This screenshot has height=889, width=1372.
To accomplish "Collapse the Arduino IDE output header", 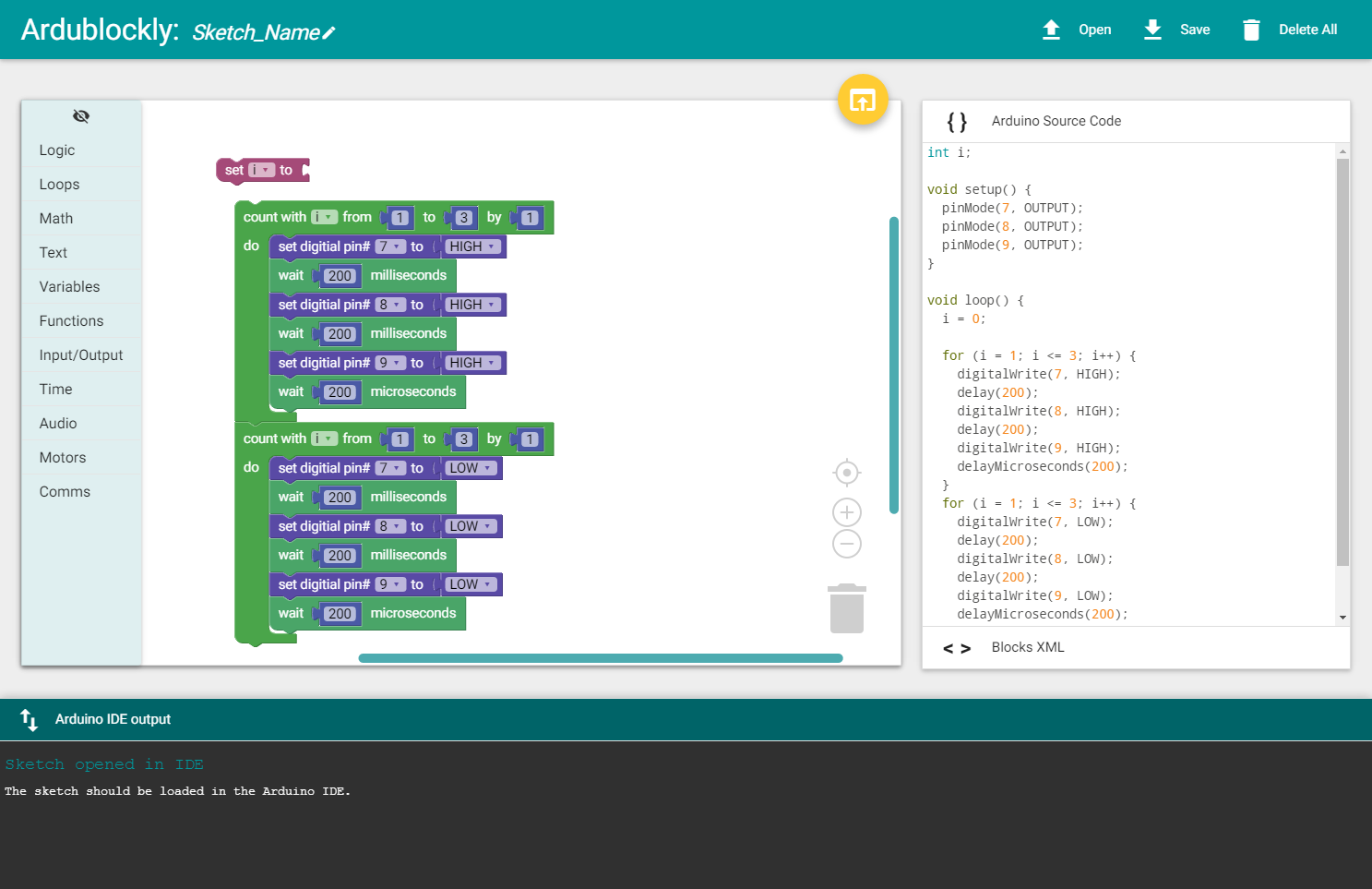I will click(x=686, y=720).
